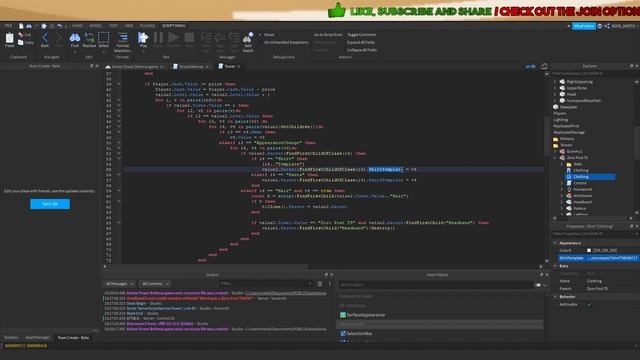Click the Color3 white swatch
The image size is (640, 360).
click(589, 250)
